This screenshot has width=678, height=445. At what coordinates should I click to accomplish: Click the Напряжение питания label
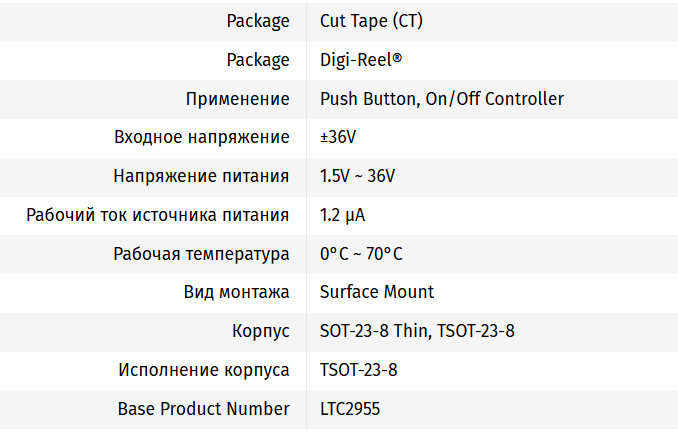[201, 176]
